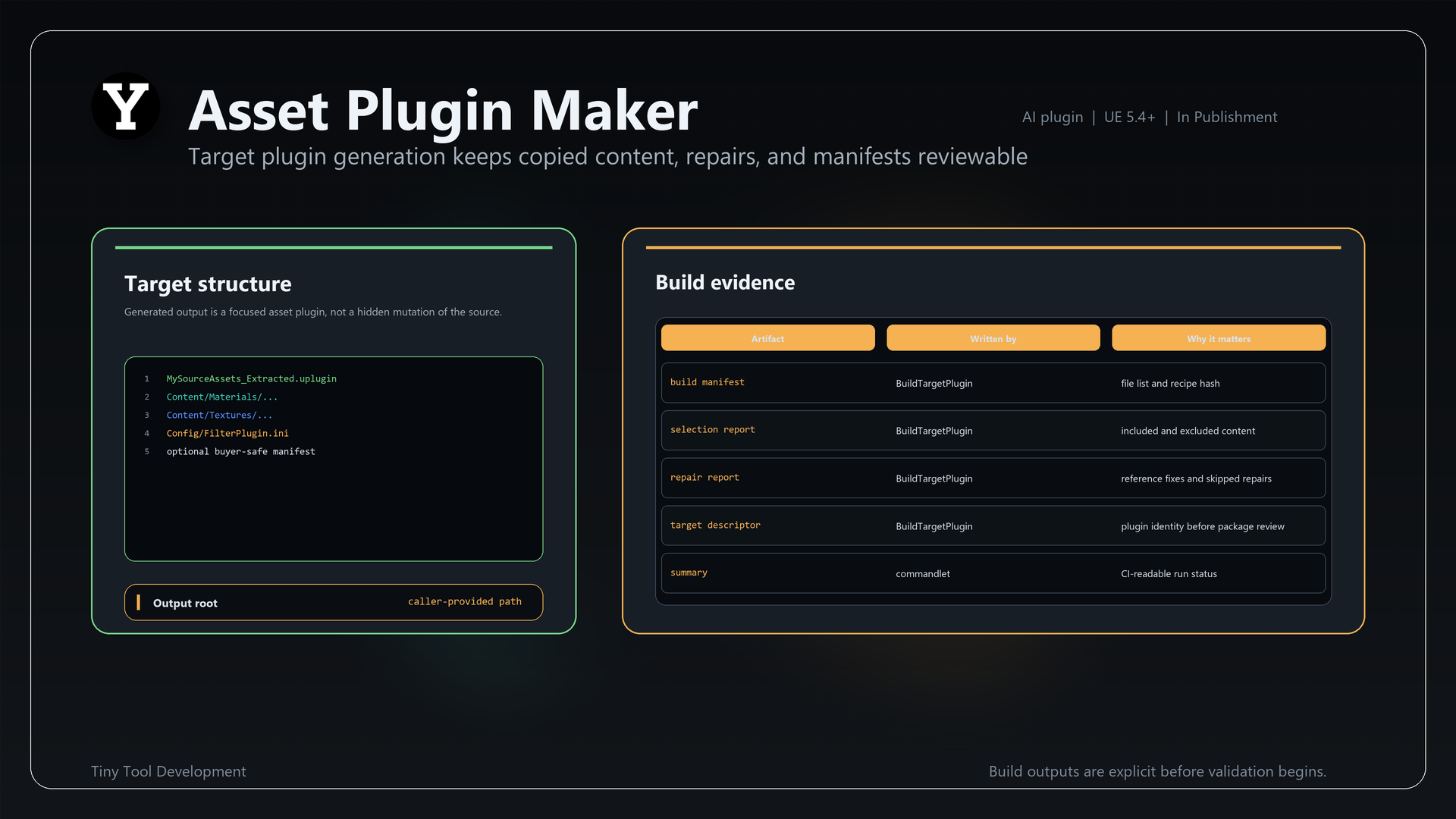Select the Asset Plugin Maker title
1456x819 pixels.
click(x=443, y=111)
